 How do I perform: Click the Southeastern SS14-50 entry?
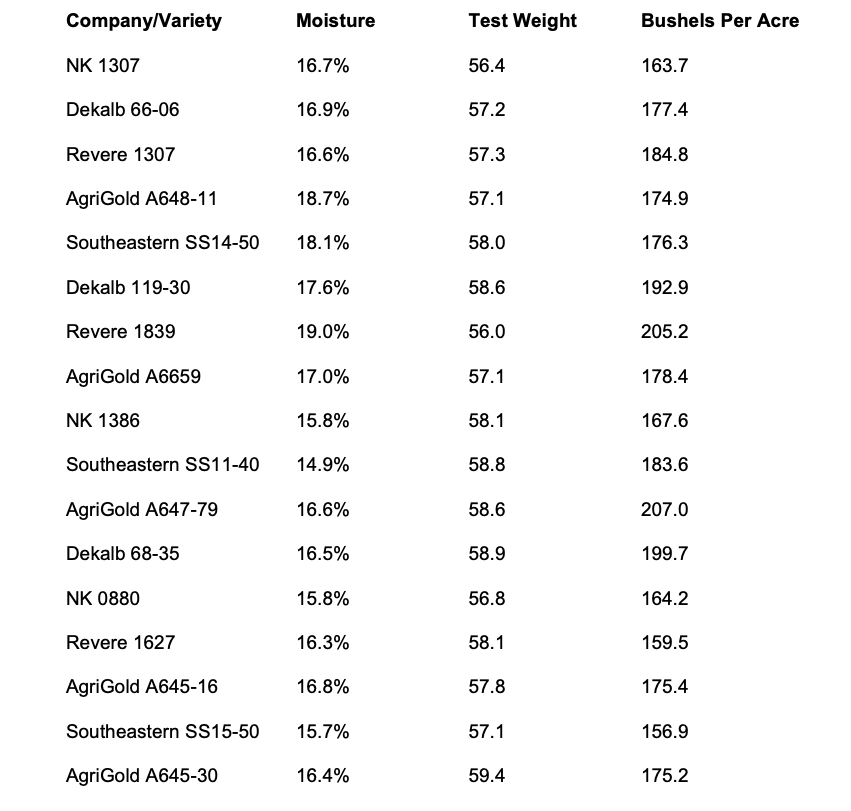163,243
